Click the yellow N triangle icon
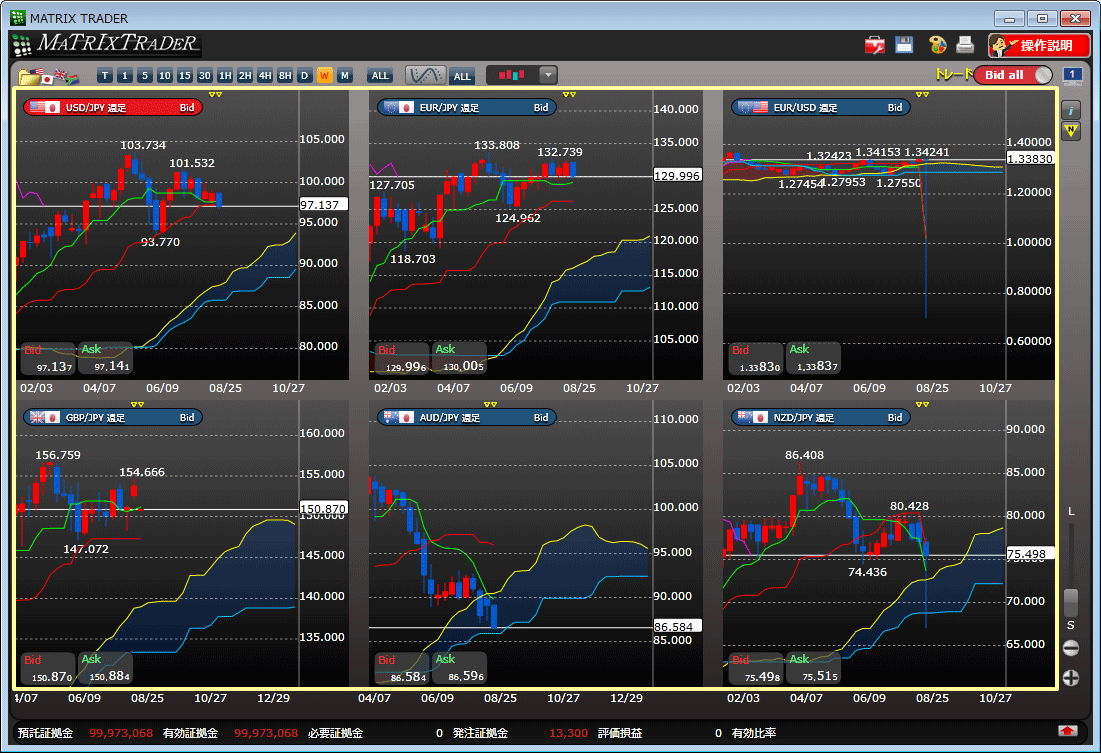Viewport: 1101px width, 753px height. (x=1070, y=131)
